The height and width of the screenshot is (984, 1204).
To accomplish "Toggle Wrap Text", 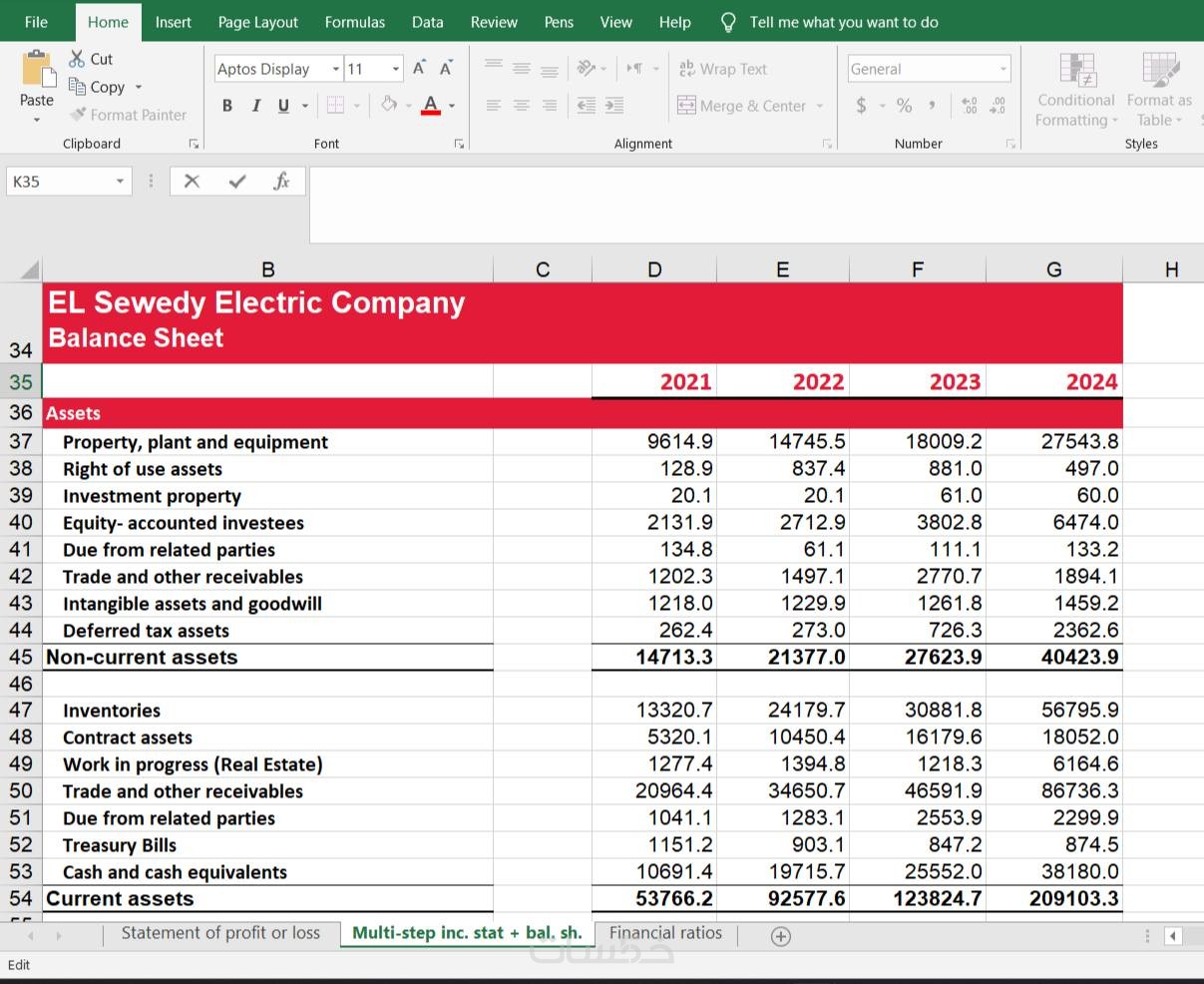I will pos(722,69).
